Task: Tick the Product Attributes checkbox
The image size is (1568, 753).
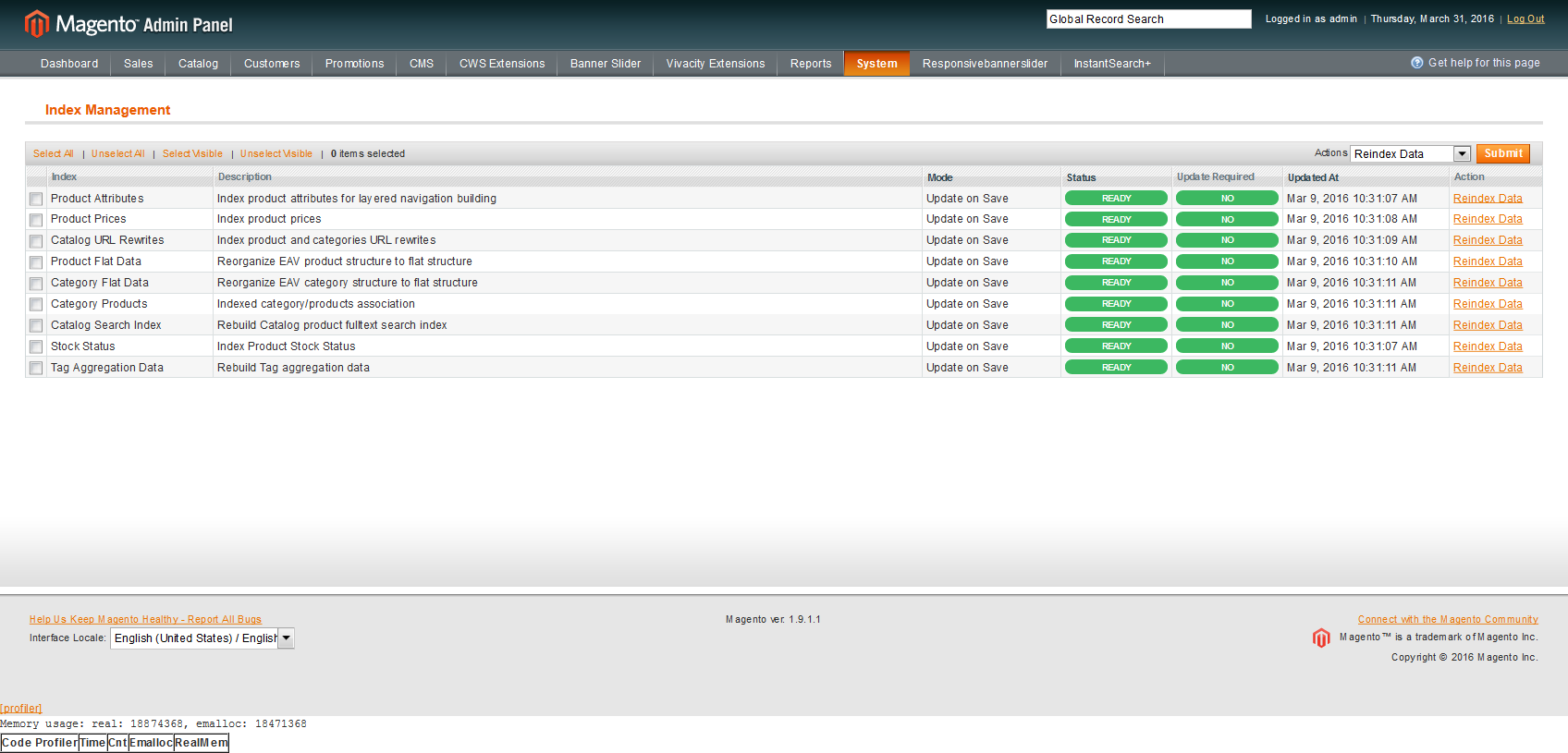Action: (36, 199)
